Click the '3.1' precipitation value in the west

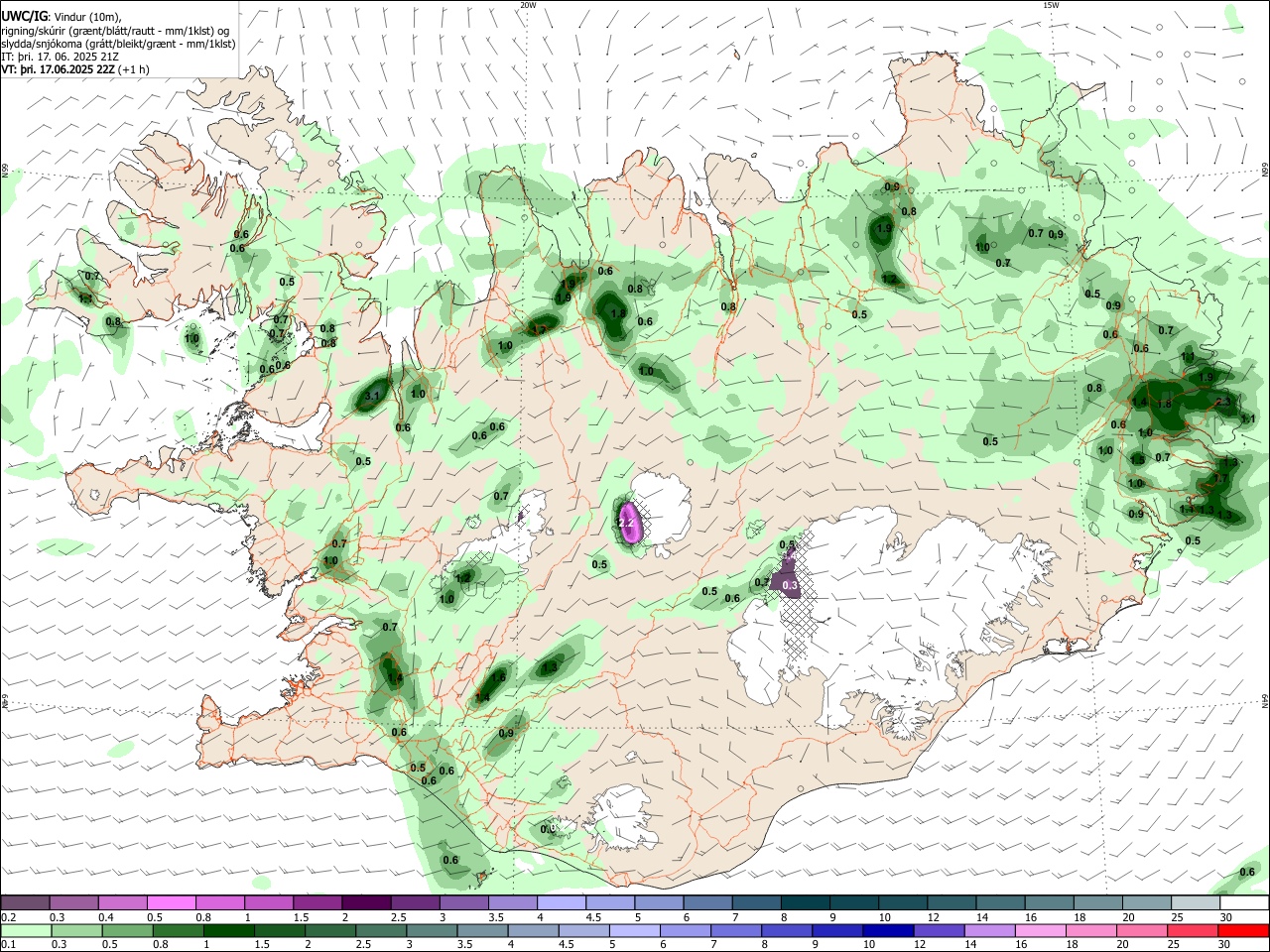coord(373,396)
